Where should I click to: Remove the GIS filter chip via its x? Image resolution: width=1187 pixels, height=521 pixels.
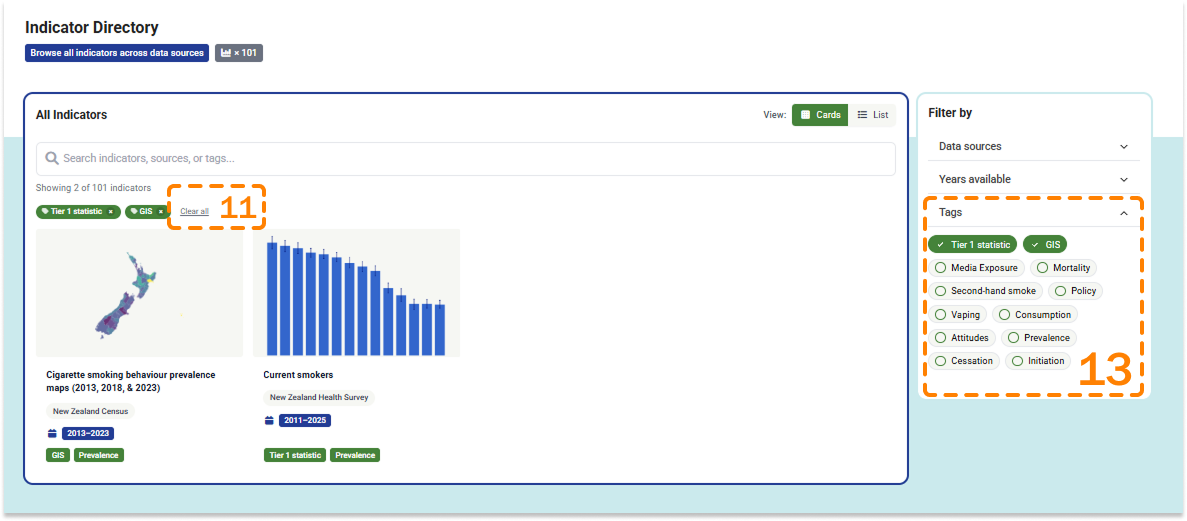(x=160, y=212)
